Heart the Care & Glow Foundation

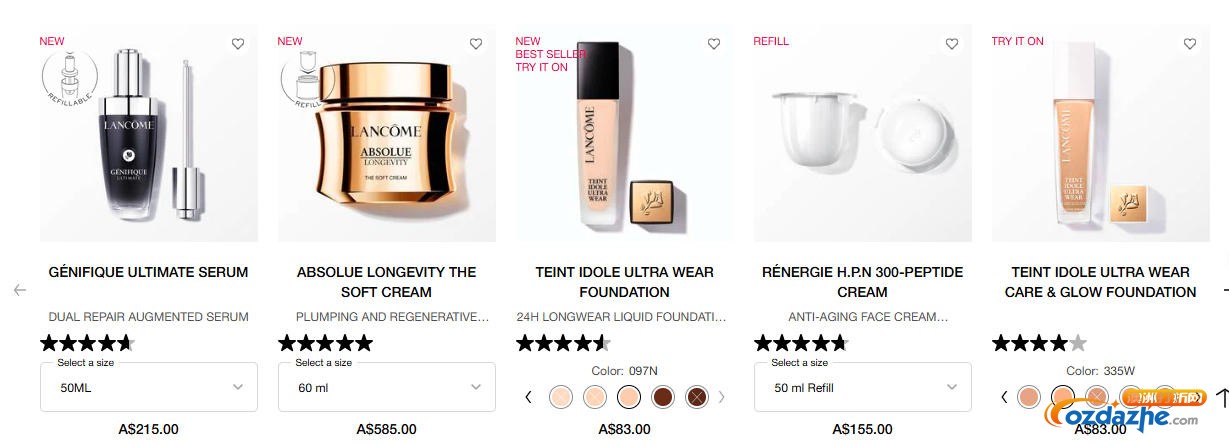point(1190,44)
